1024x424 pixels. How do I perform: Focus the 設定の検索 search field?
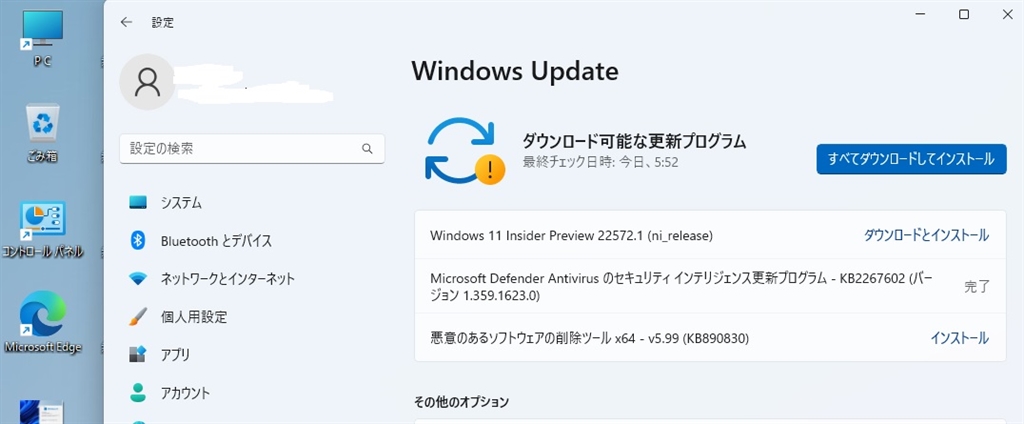click(240, 148)
